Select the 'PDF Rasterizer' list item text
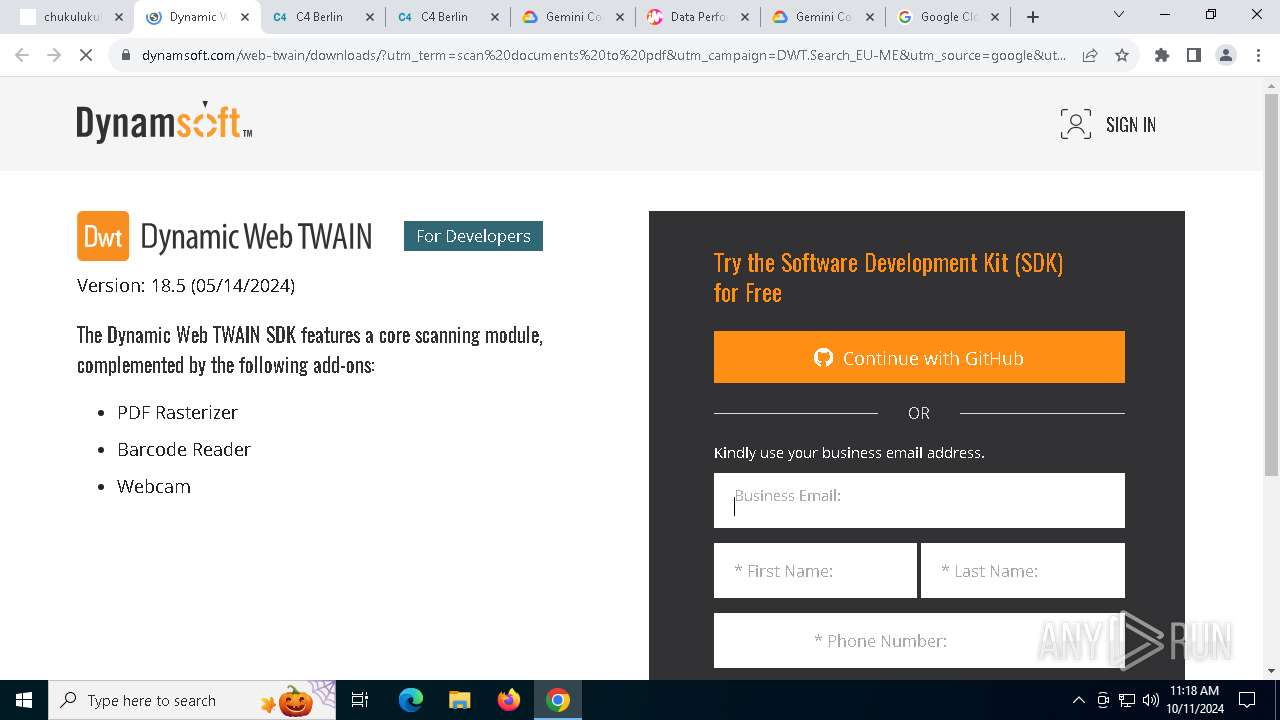Viewport: 1280px width, 720px height. (x=177, y=412)
